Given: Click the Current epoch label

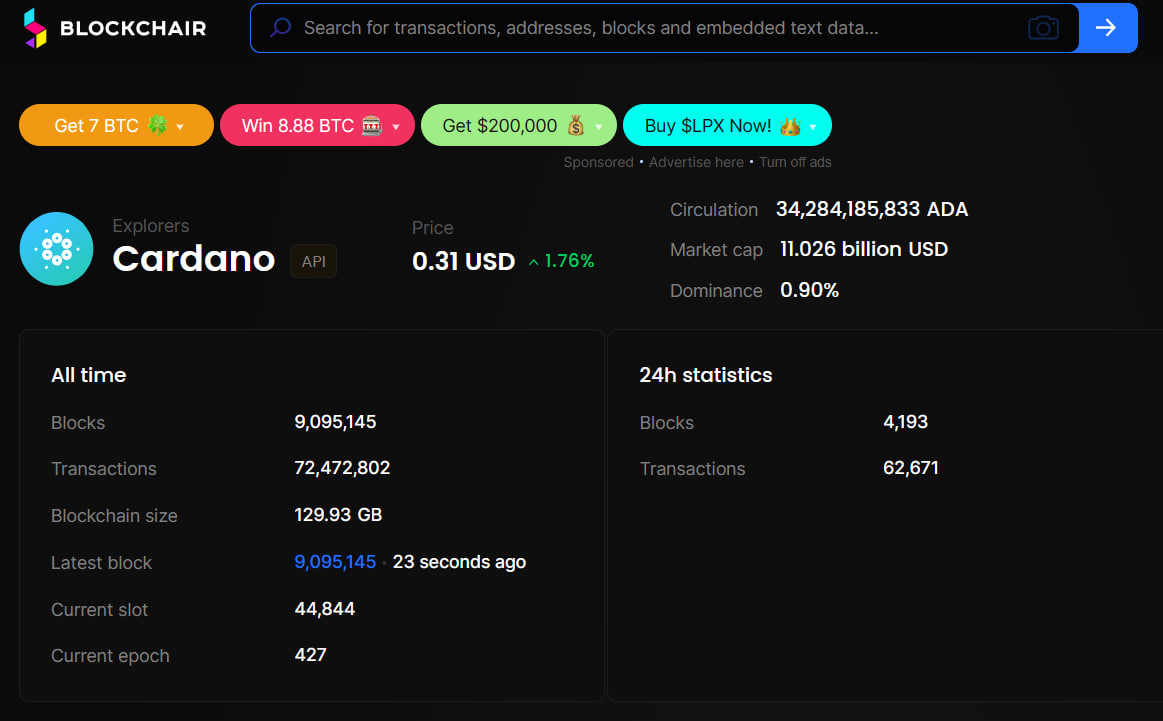Looking at the screenshot, I should pos(111,656).
